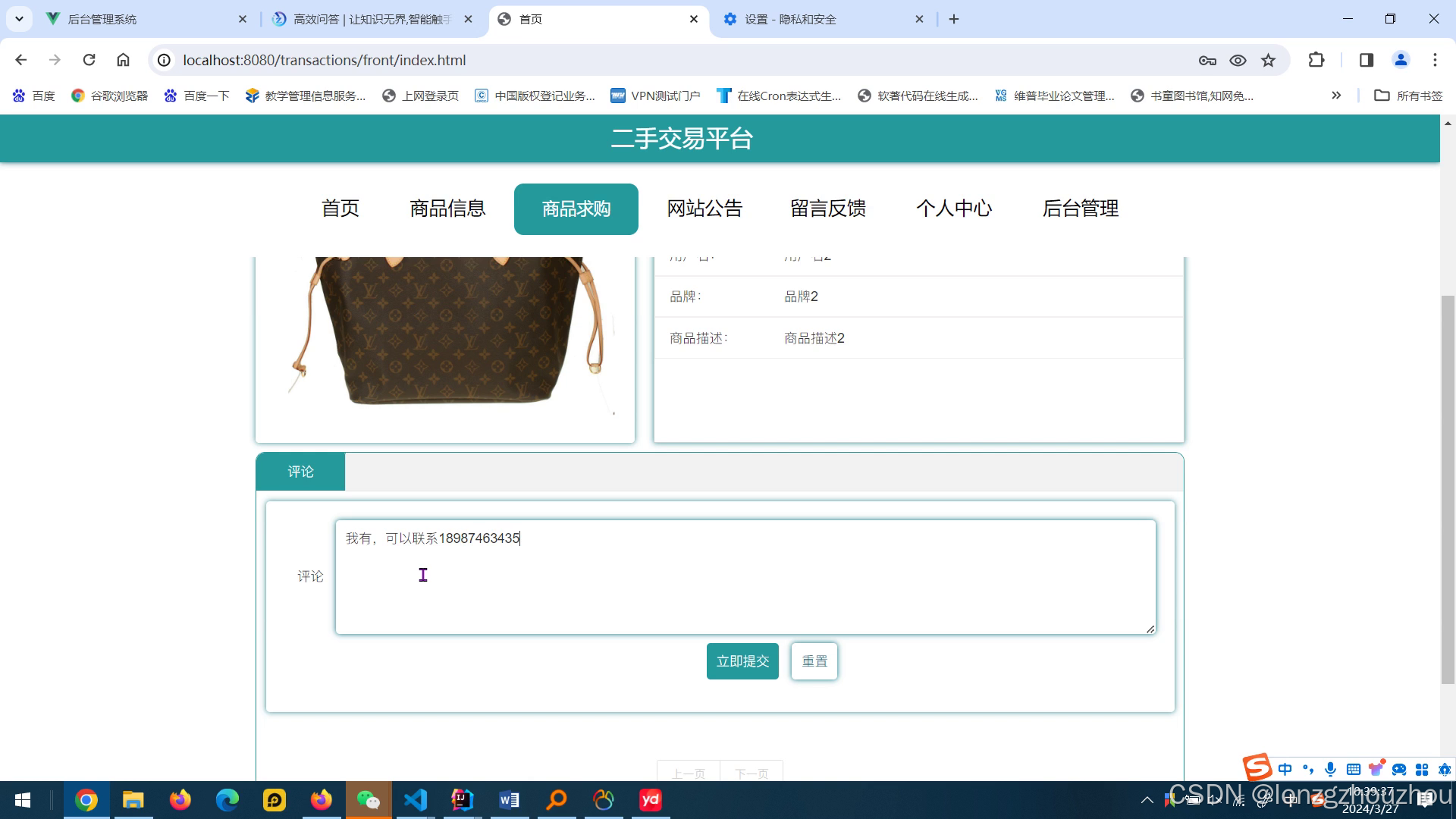
Task: Show more bookmarks chevron
Action: pyautogui.click(x=1336, y=96)
